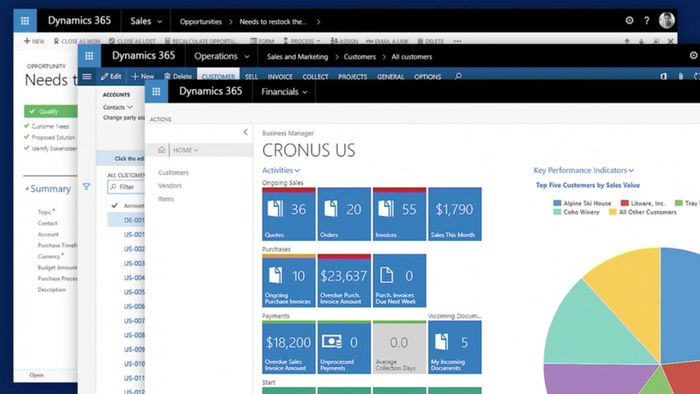700x394 pixels.
Task: Click Delete button in Operations toolbar
Action: [178, 76]
